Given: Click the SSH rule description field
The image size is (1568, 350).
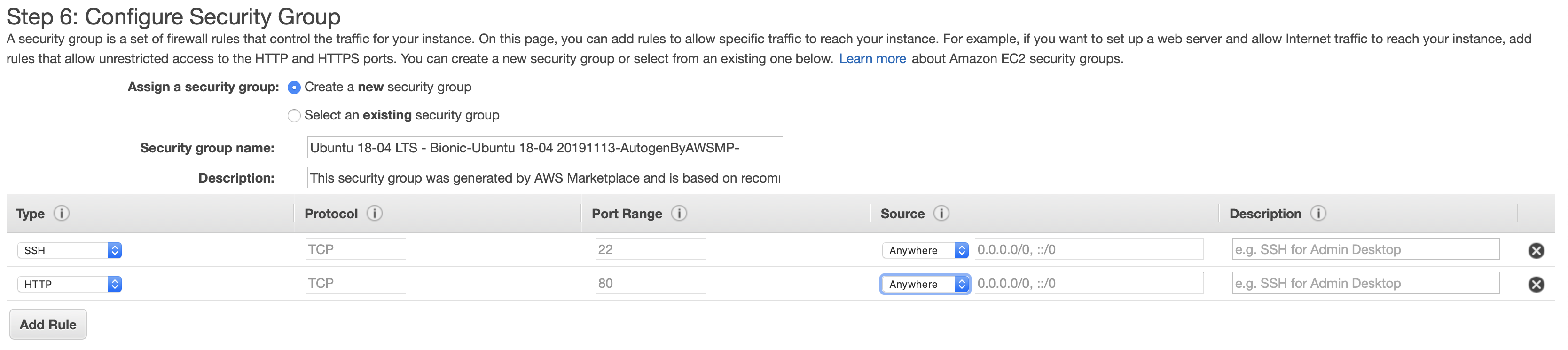Looking at the screenshot, I should [x=1365, y=249].
